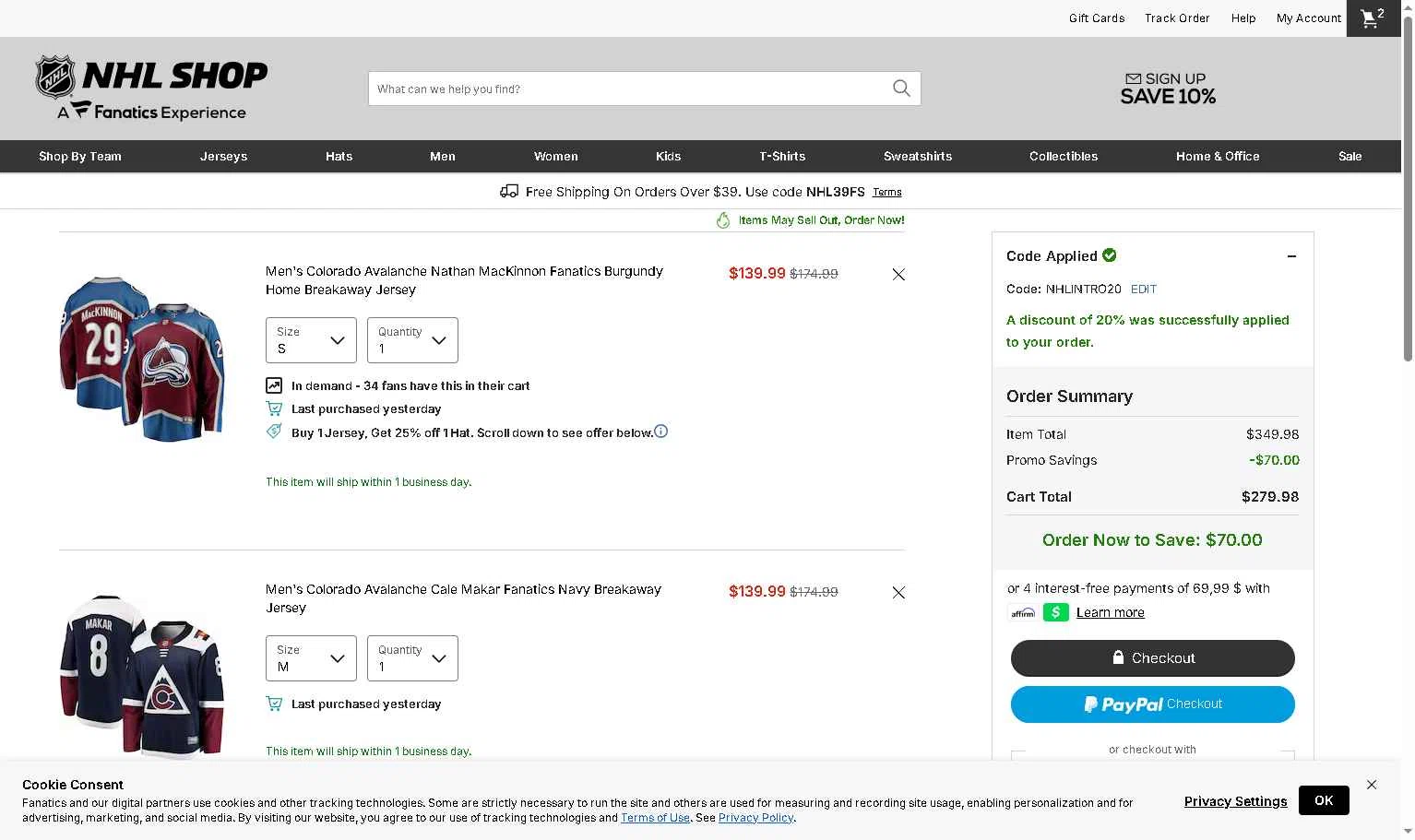Accept cookies with the OK button
This screenshot has height=840, width=1415.
tap(1324, 800)
